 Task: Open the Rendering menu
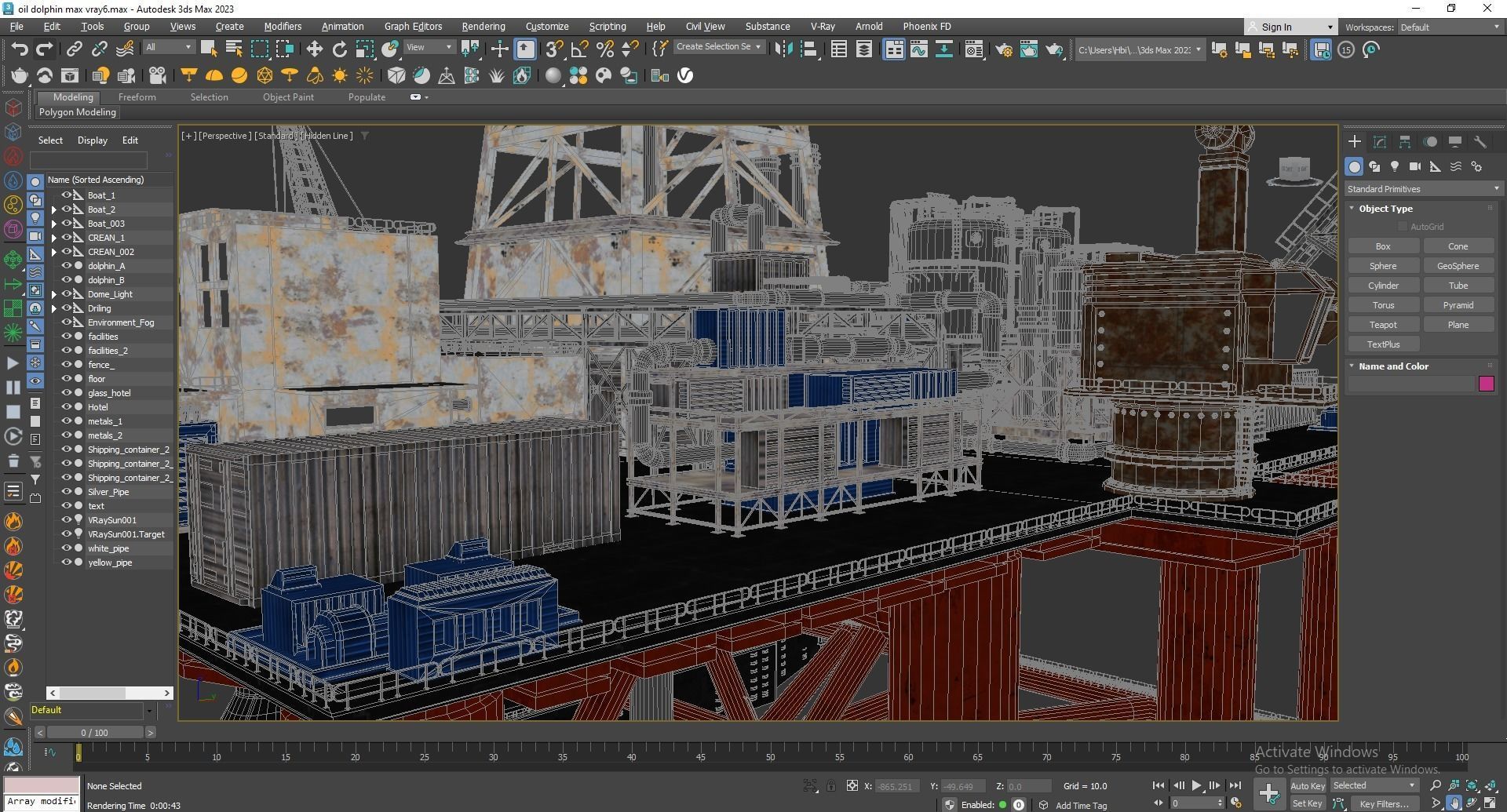point(483,27)
